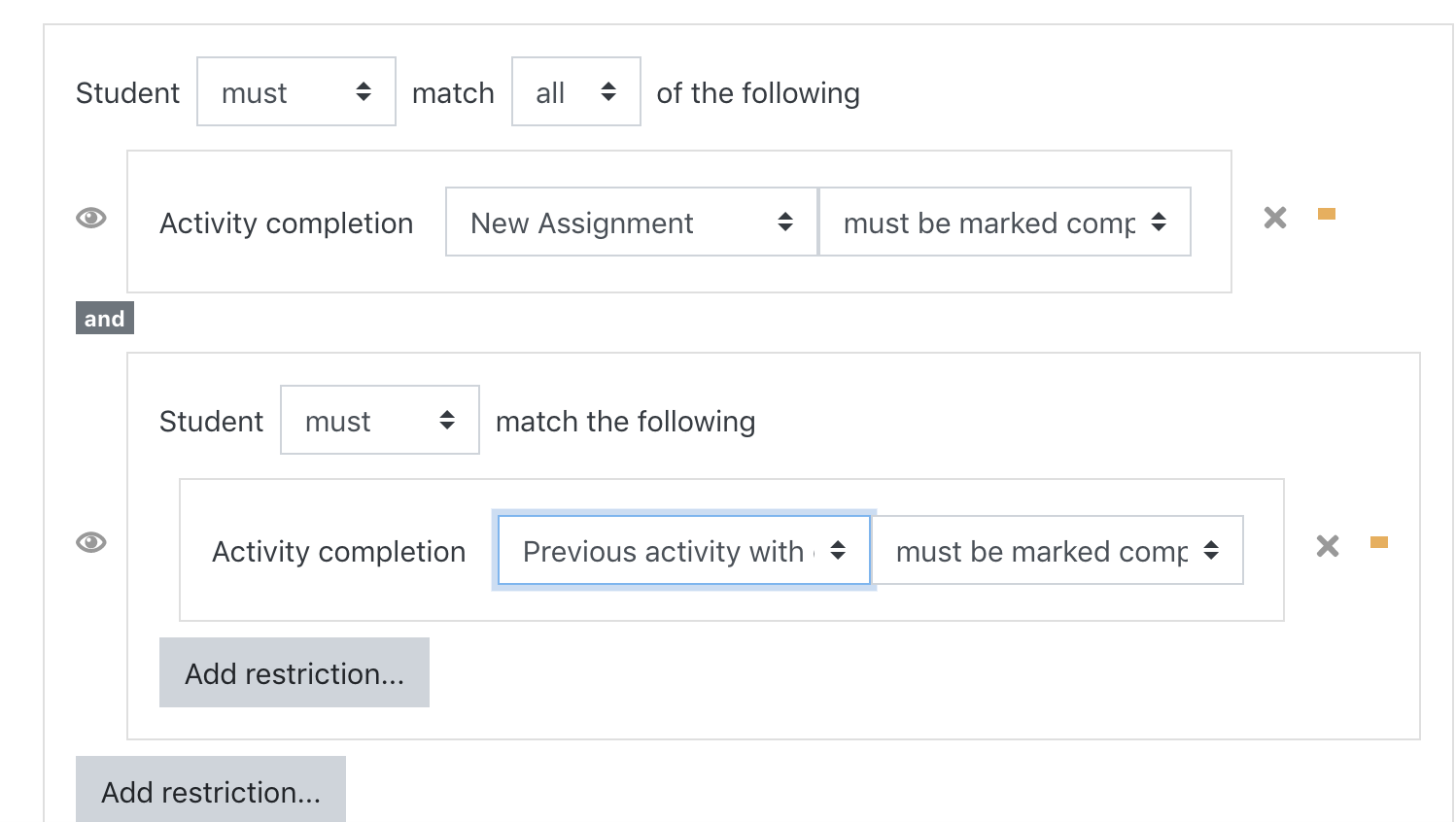The height and width of the screenshot is (822, 1456).
Task: Click Activity completion label beside Previous activity
Action: pos(339,551)
